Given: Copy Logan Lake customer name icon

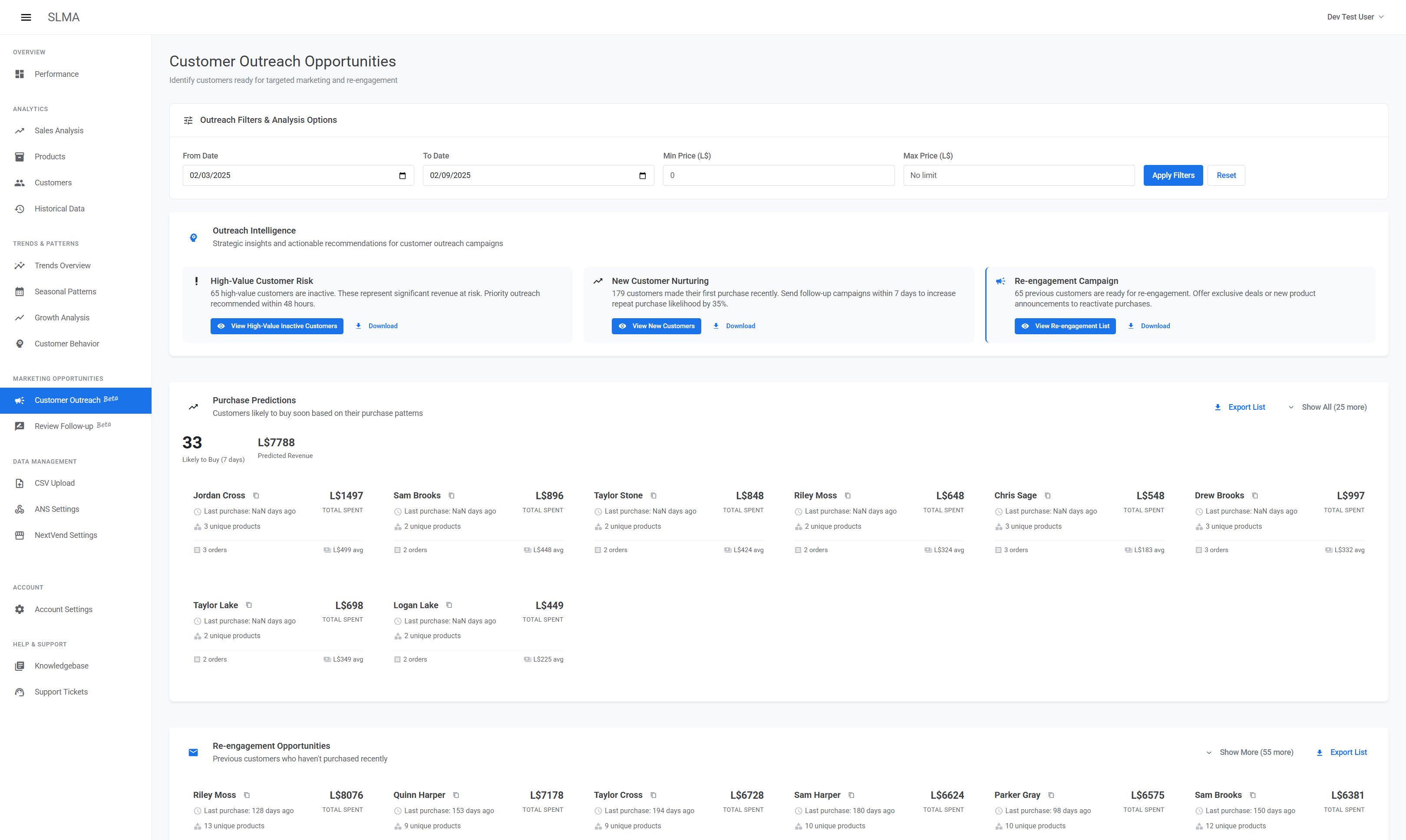Looking at the screenshot, I should click(449, 606).
